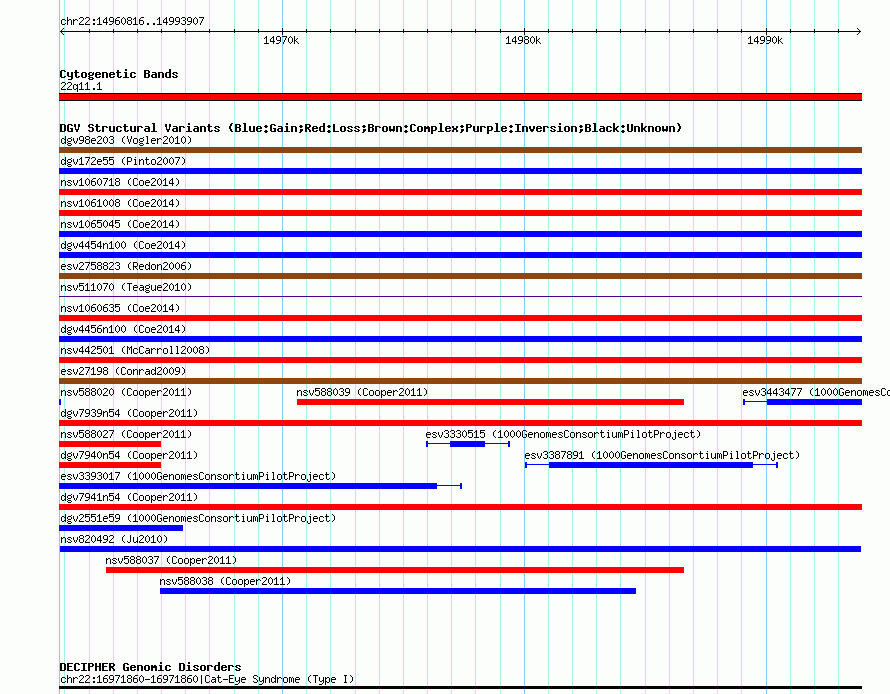Click esv3393017 1000Genomes variant label
The image size is (890, 694).
click(x=198, y=476)
